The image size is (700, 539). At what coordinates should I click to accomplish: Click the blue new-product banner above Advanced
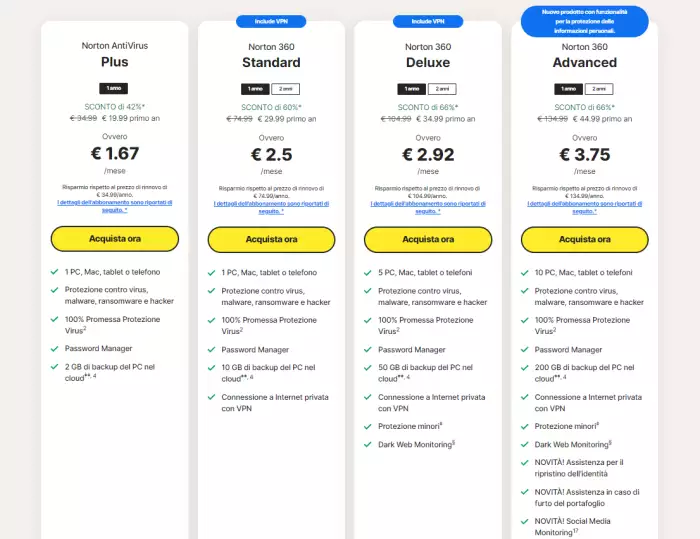[585, 21]
